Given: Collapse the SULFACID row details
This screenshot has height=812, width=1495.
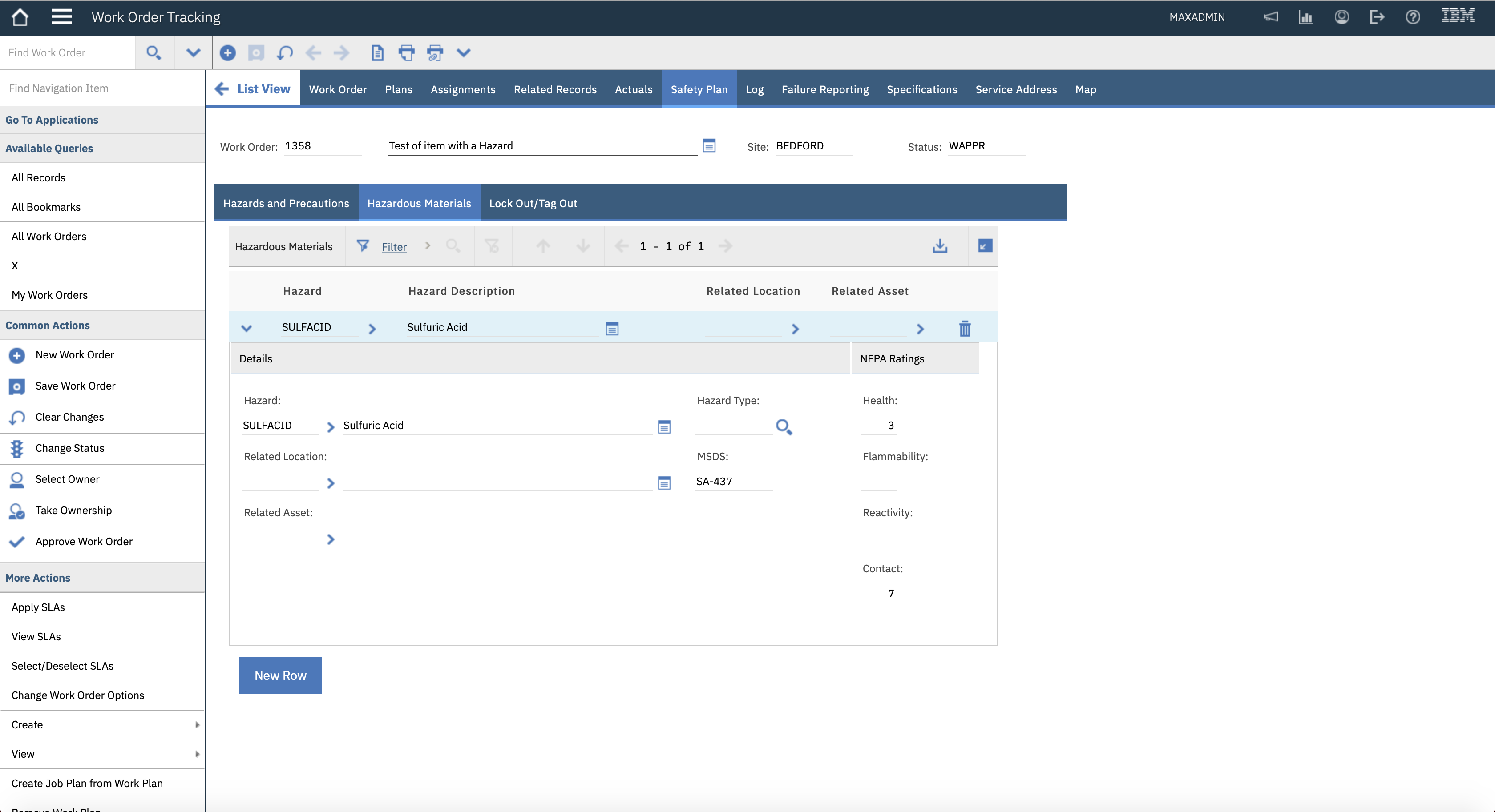Looking at the screenshot, I should (246, 328).
